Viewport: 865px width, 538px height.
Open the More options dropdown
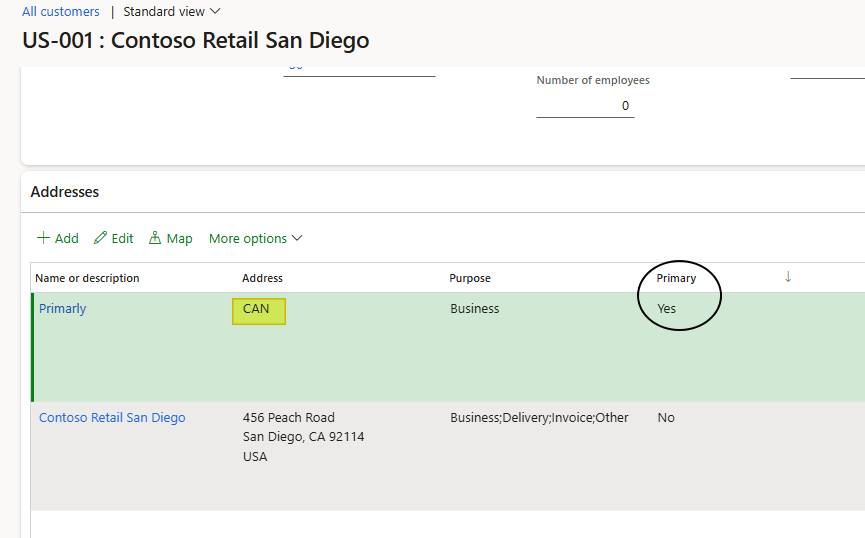[255, 238]
